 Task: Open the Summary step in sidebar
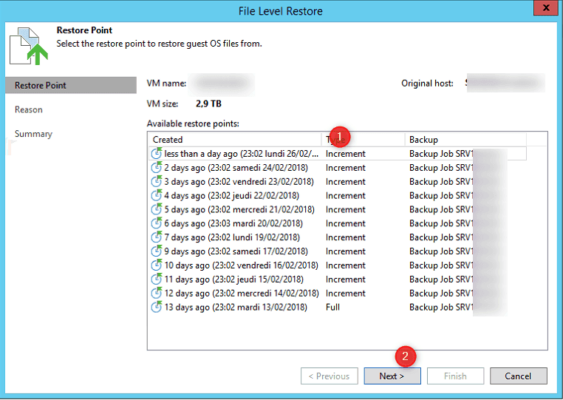33,134
